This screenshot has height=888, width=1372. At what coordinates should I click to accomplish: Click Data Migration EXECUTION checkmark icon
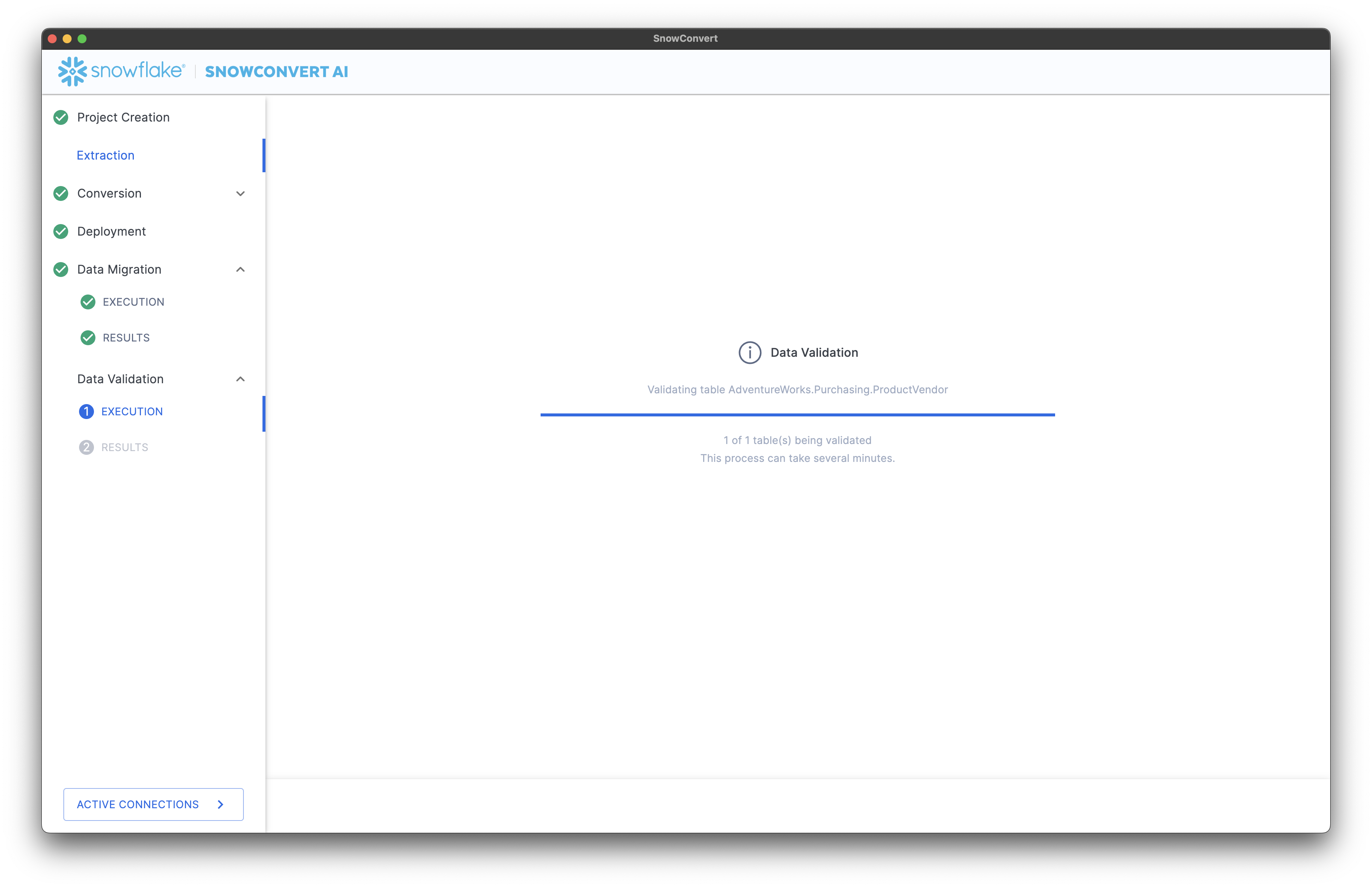[88, 302]
